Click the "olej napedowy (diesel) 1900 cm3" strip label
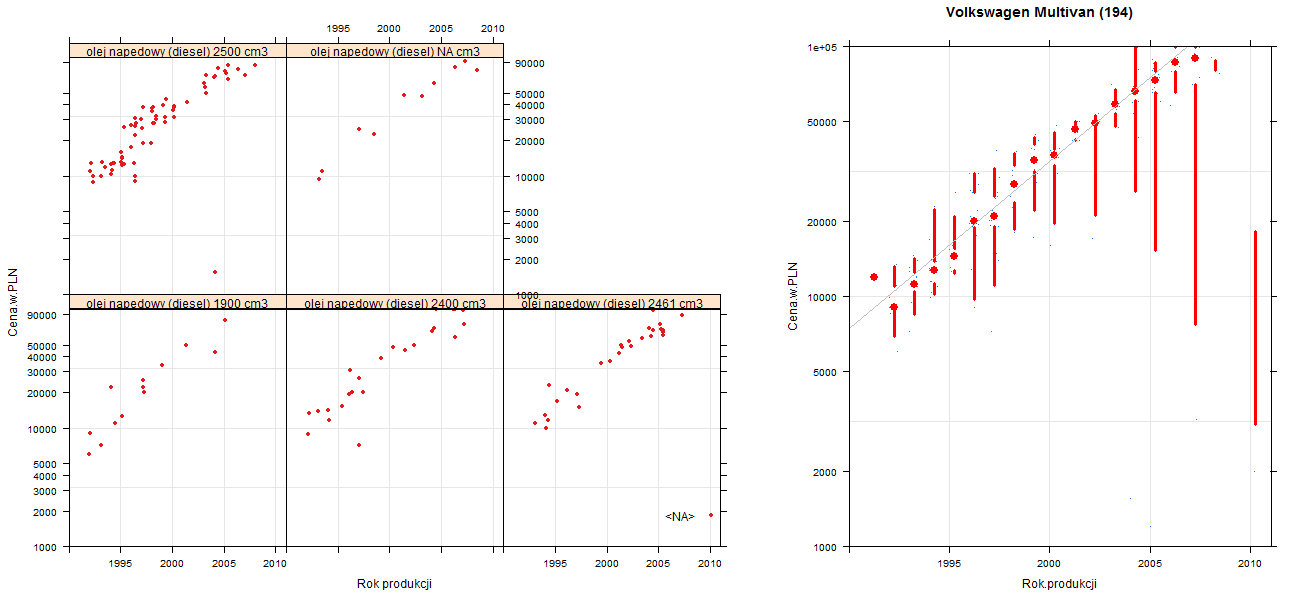1300x600 pixels. 177,303
